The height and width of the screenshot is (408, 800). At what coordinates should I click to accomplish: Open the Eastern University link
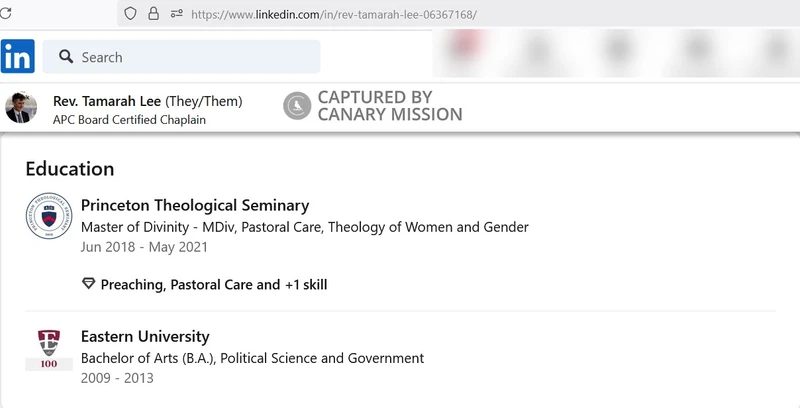[x=145, y=337]
